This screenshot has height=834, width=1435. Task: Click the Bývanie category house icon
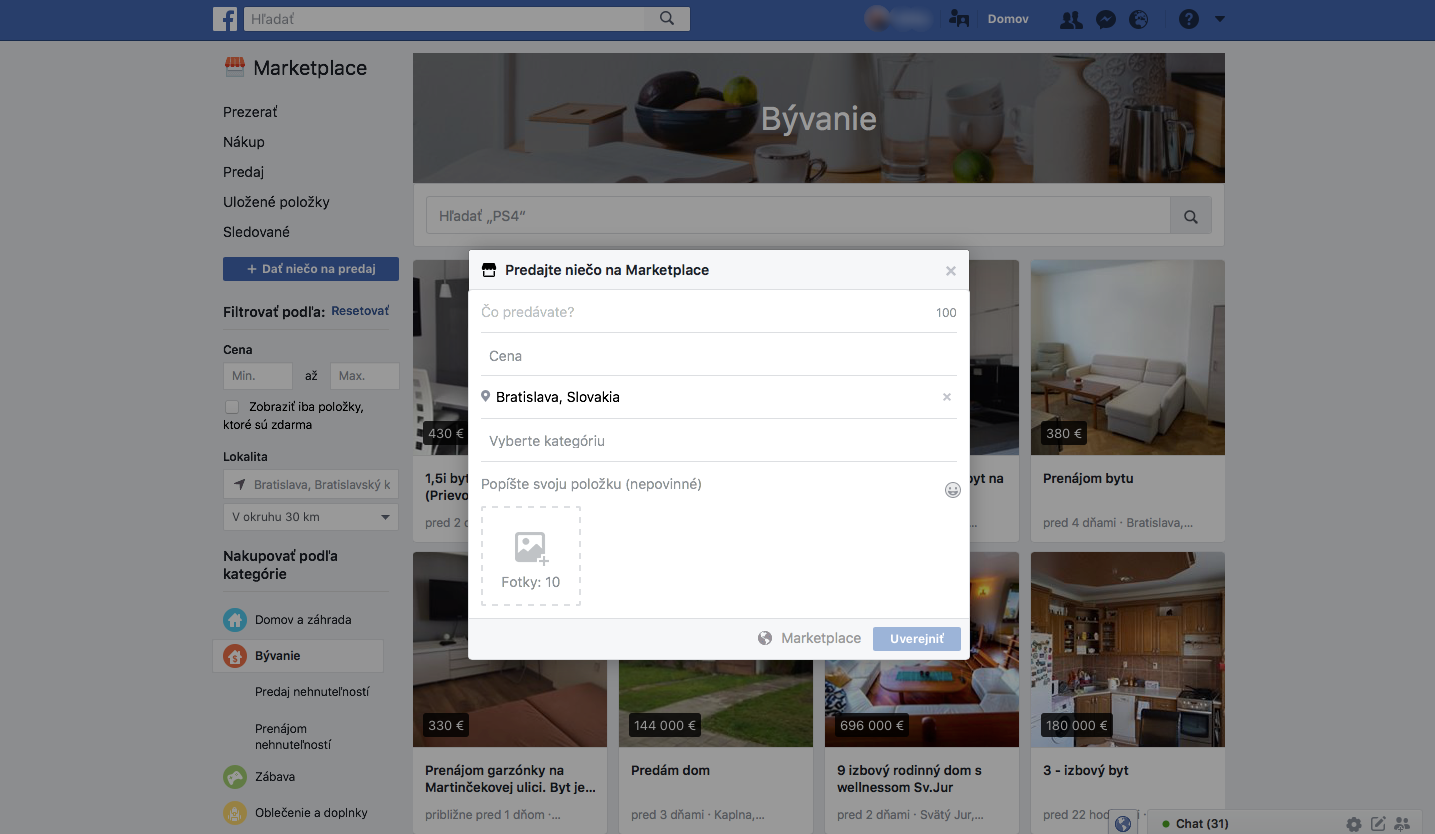point(235,656)
